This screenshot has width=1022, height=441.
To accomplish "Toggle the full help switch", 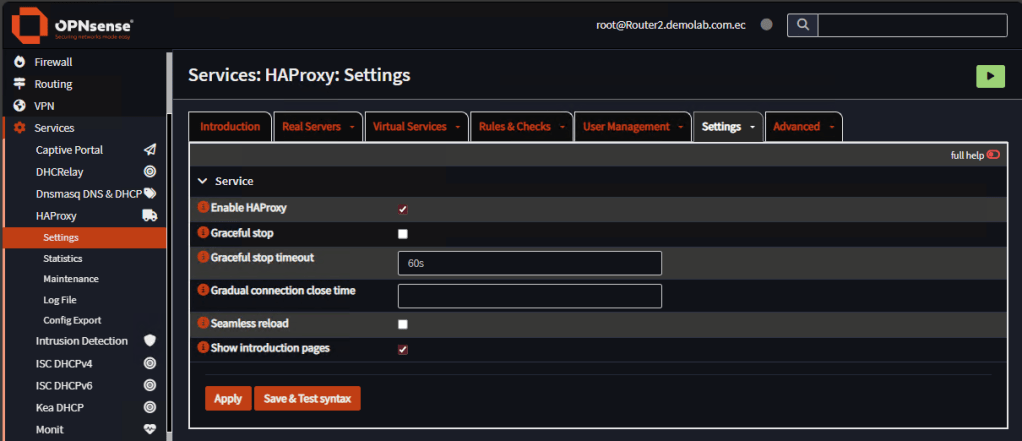I will pos(993,155).
